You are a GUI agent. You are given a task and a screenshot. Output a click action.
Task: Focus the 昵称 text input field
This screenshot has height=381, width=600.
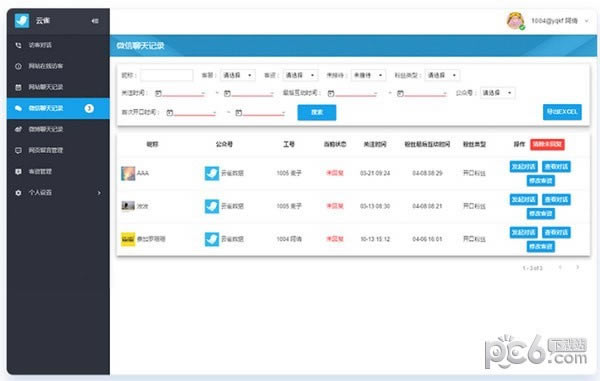(167, 75)
